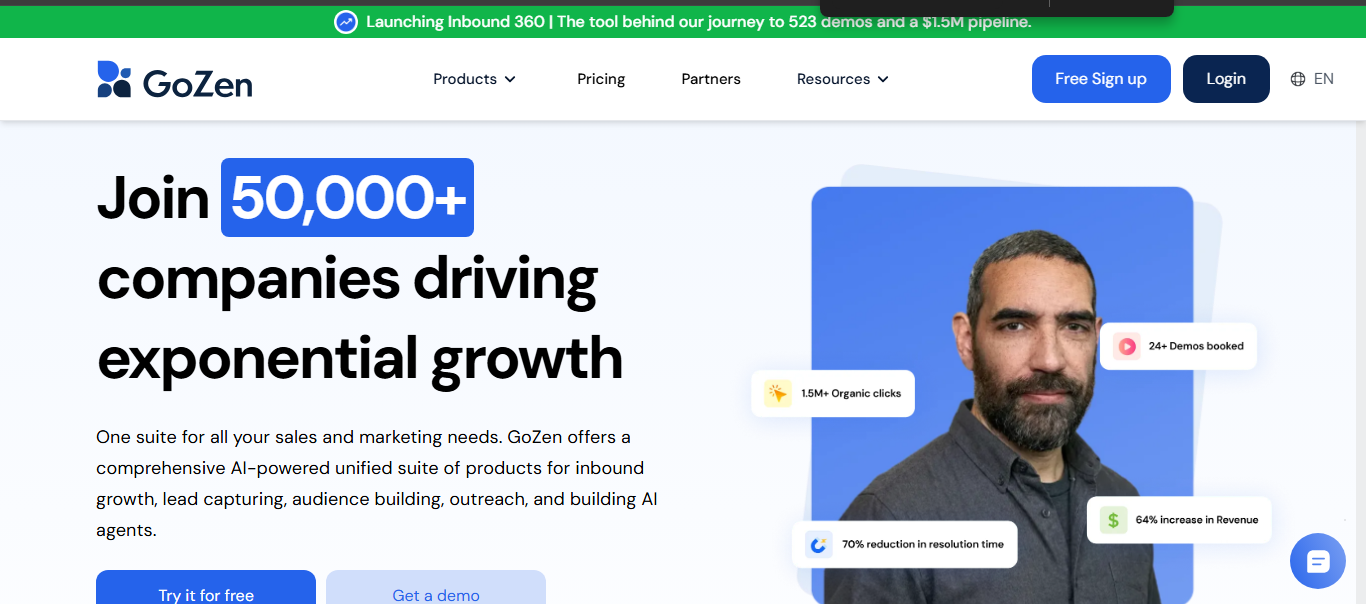Click the Login button
Image resolution: width=1366 pixels, height=604 pixels.
click(1226, 79)
